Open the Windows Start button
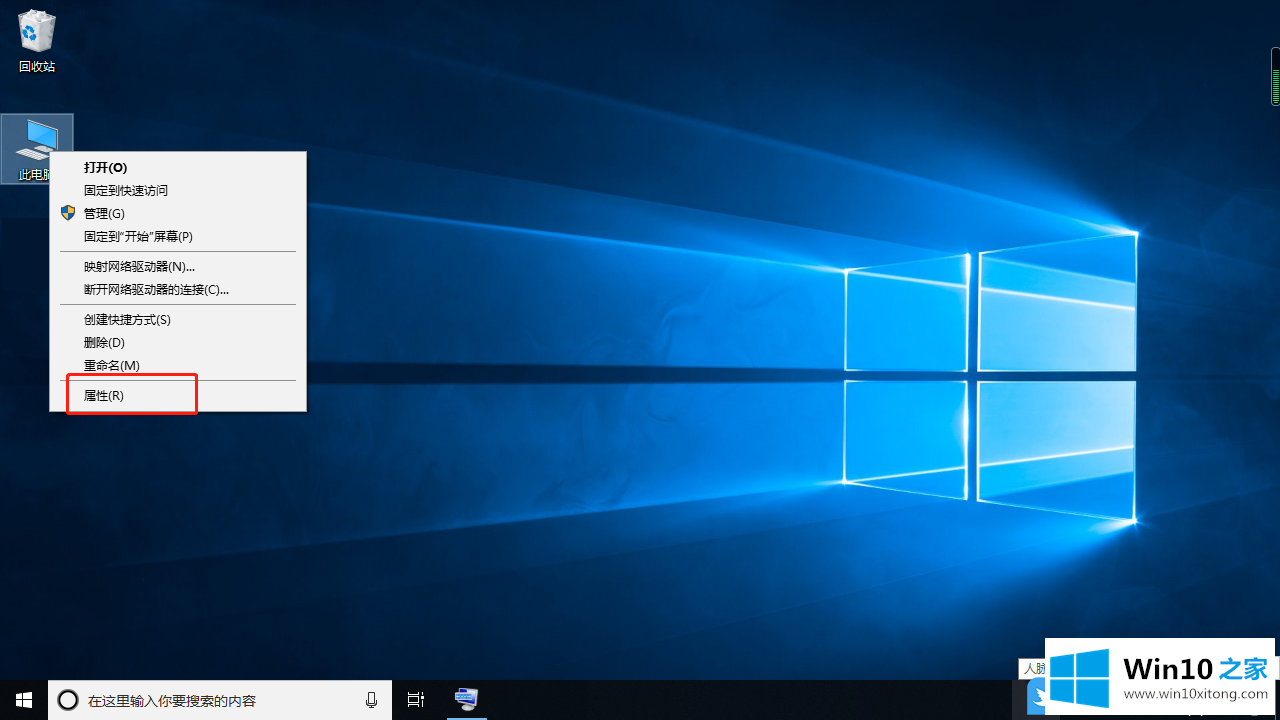 click(x=24, y=700)
